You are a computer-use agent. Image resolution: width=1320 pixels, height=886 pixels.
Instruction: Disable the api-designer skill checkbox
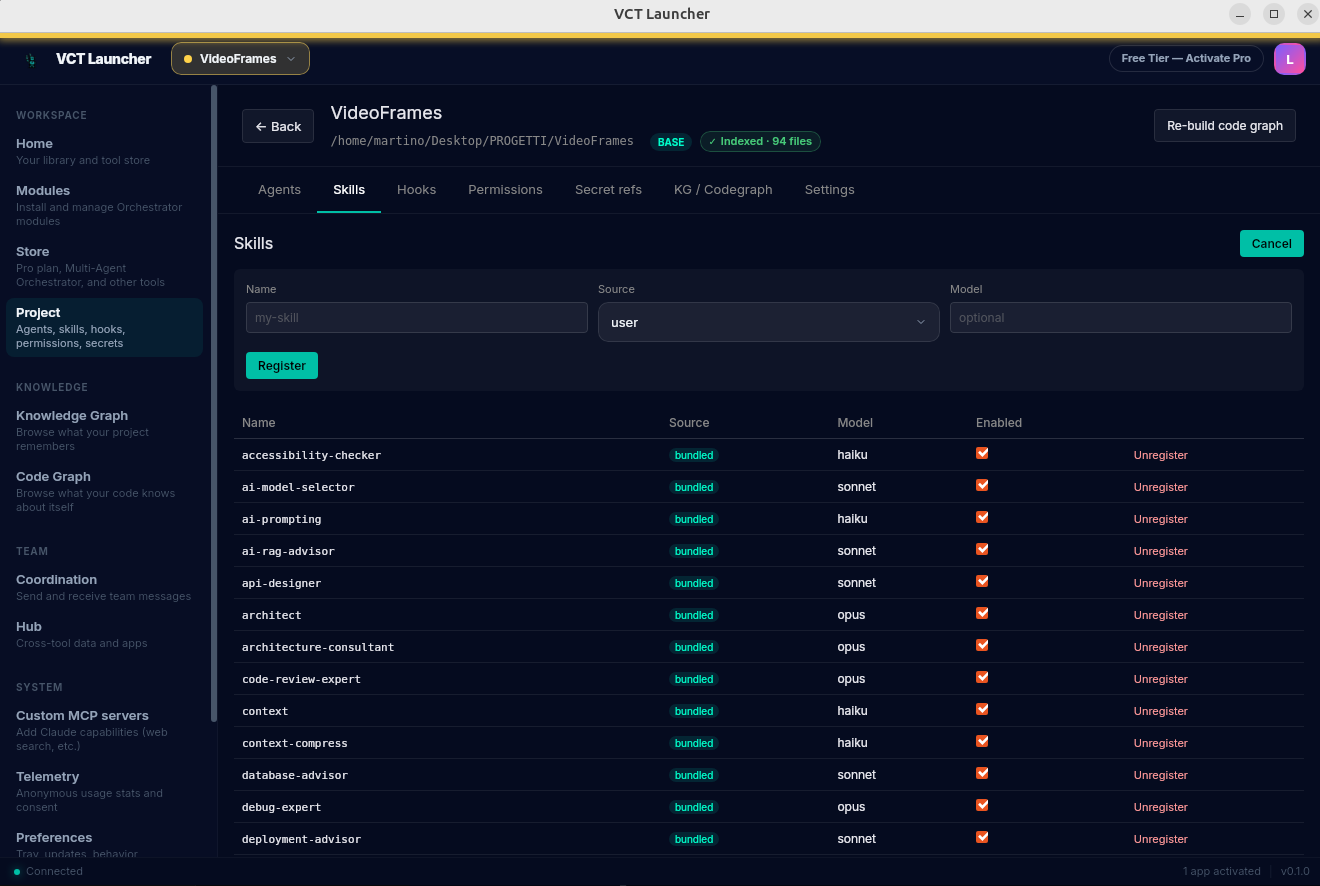coord(982,581)
